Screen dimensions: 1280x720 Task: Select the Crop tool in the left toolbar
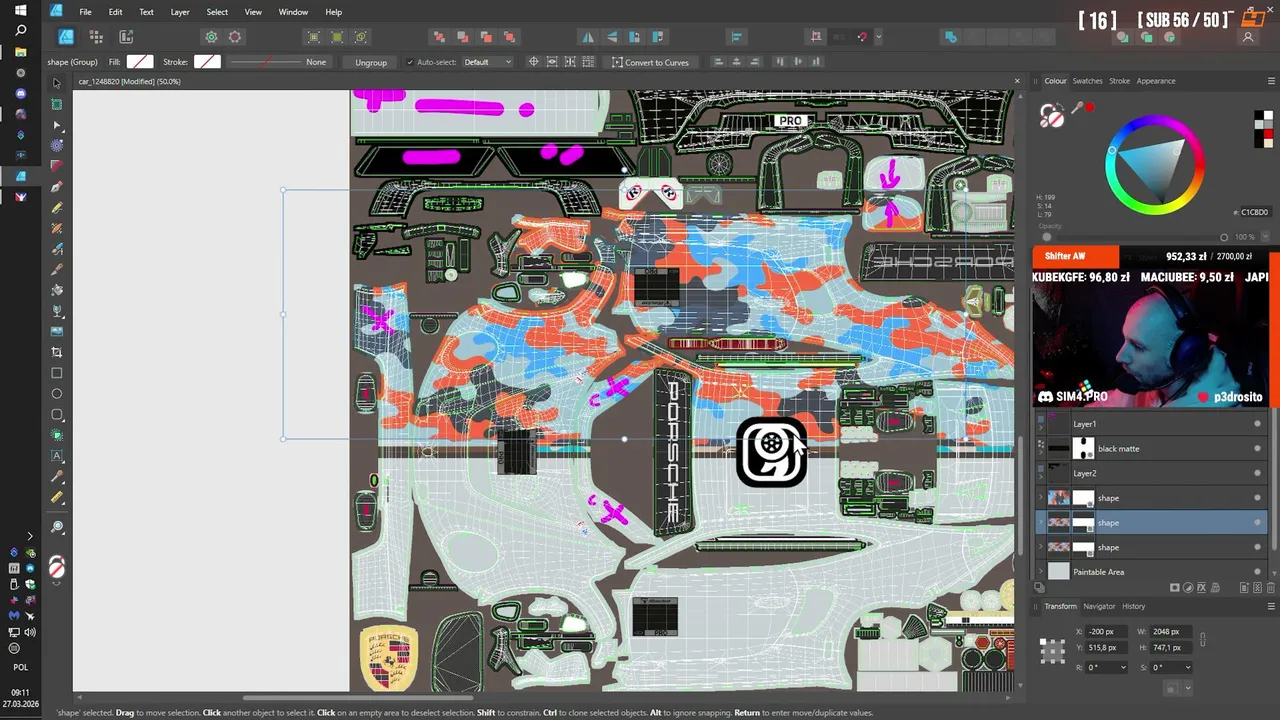57,352
